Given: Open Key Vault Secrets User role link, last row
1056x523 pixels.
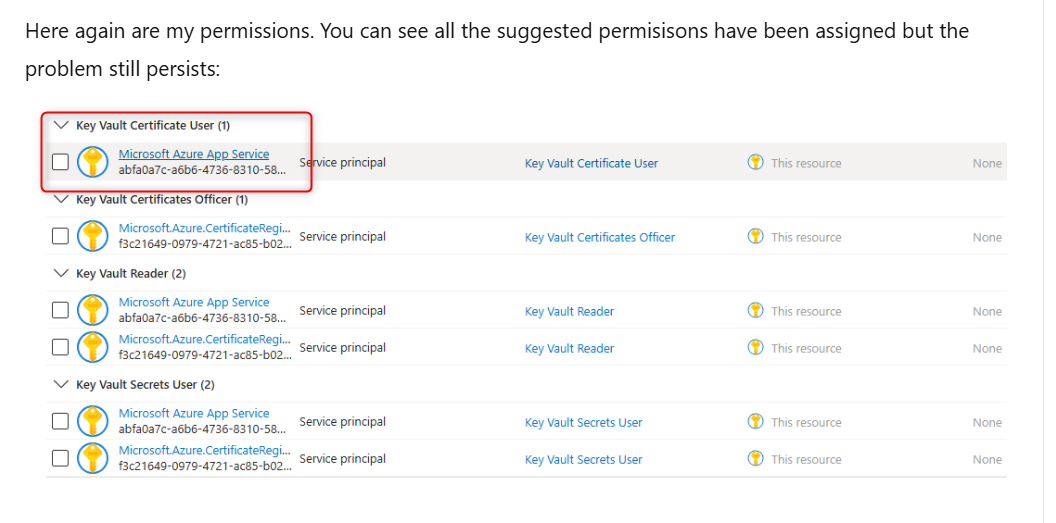Looking at the screenshot, I should pyautogui.click(x=583, y=459).
